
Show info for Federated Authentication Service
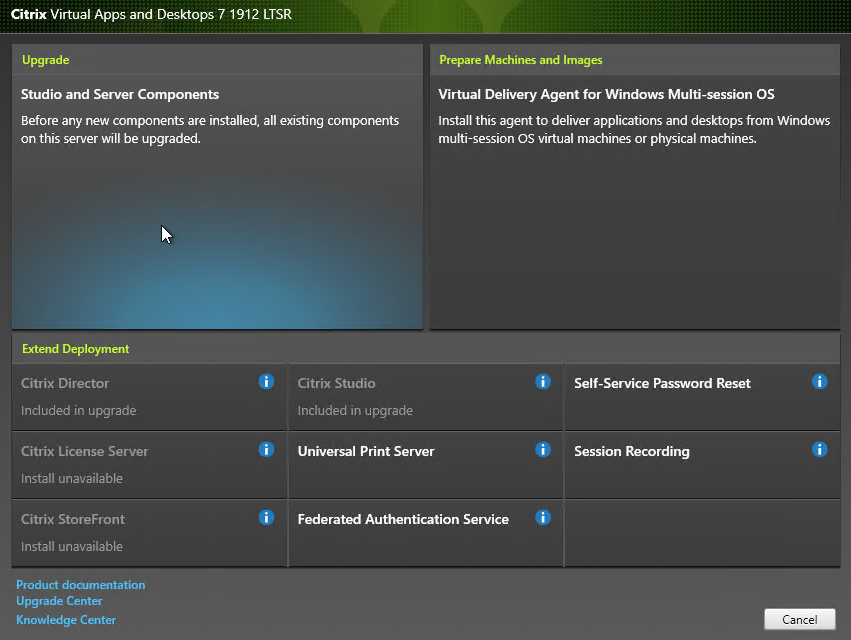[543, 517]
